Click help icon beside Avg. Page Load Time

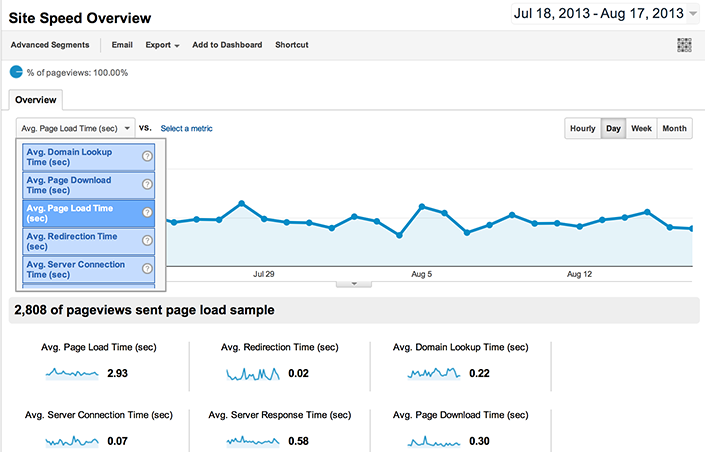(147, 212)
